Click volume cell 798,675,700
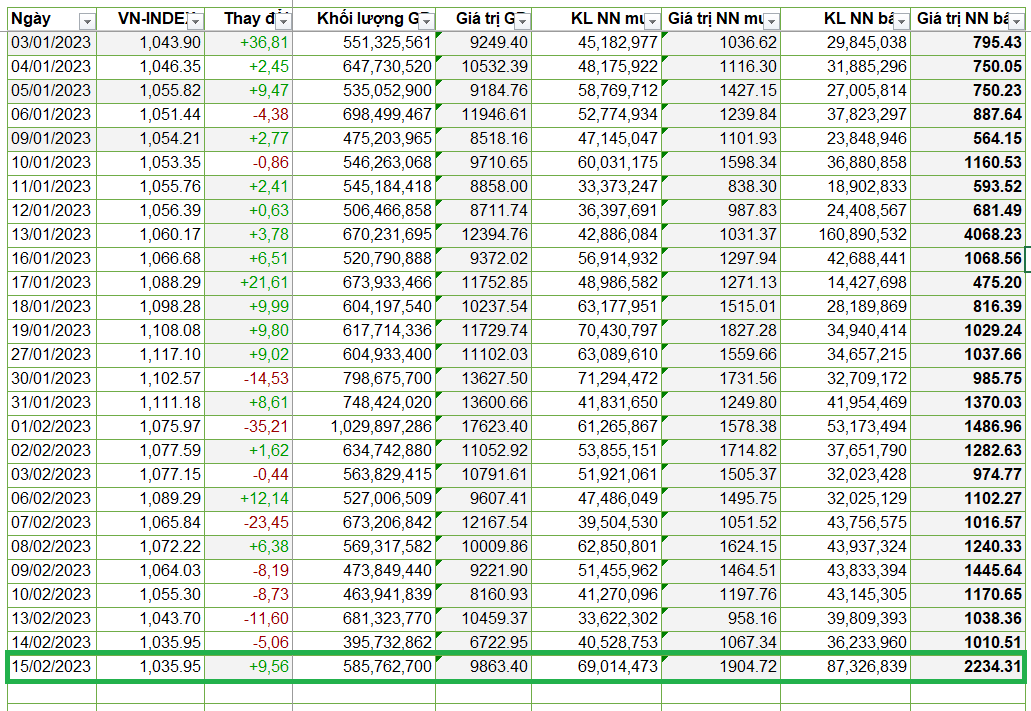1031x711 pixels. [364, 379]
